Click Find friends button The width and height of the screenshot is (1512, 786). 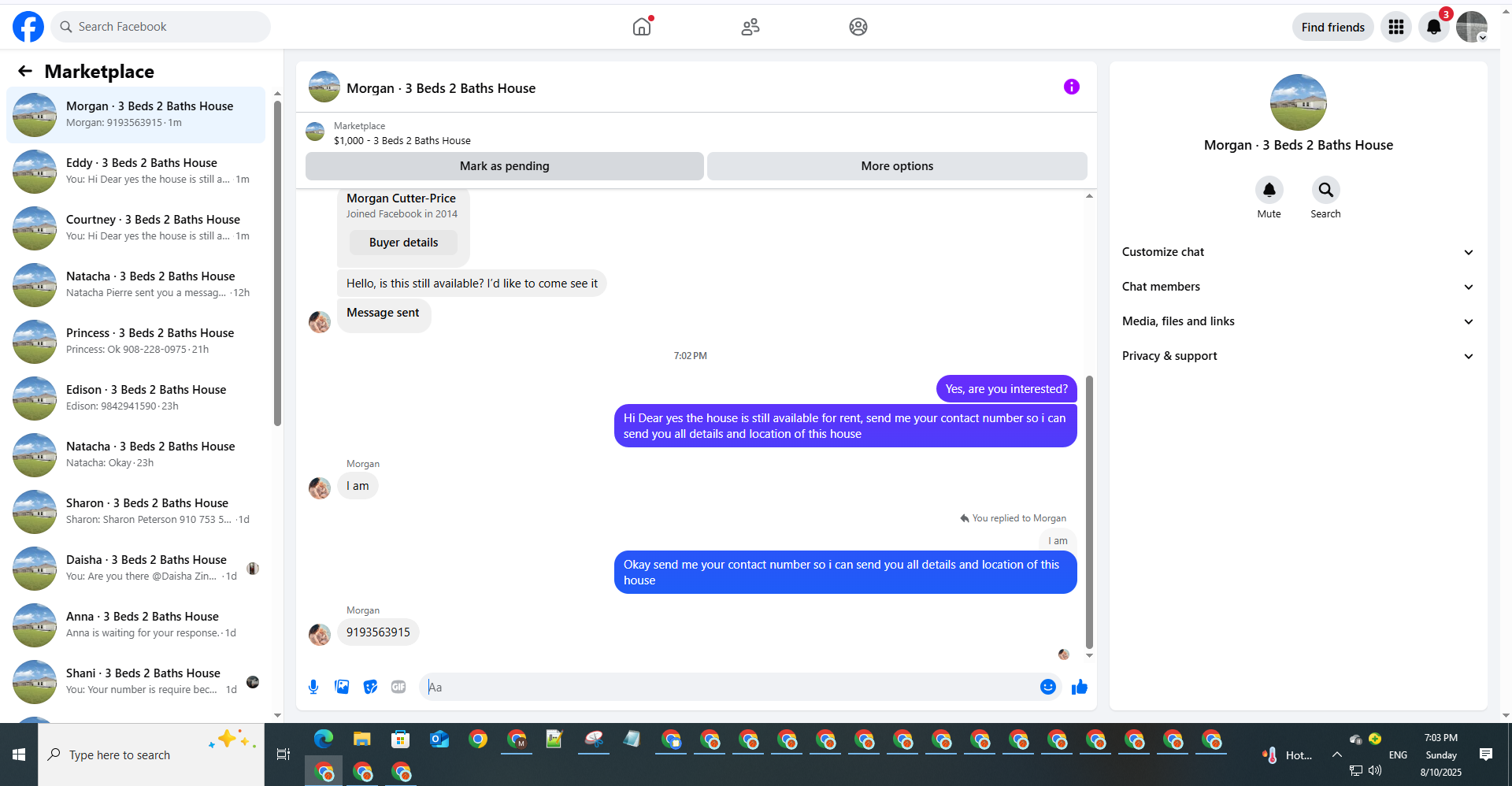click(1332, 27)
